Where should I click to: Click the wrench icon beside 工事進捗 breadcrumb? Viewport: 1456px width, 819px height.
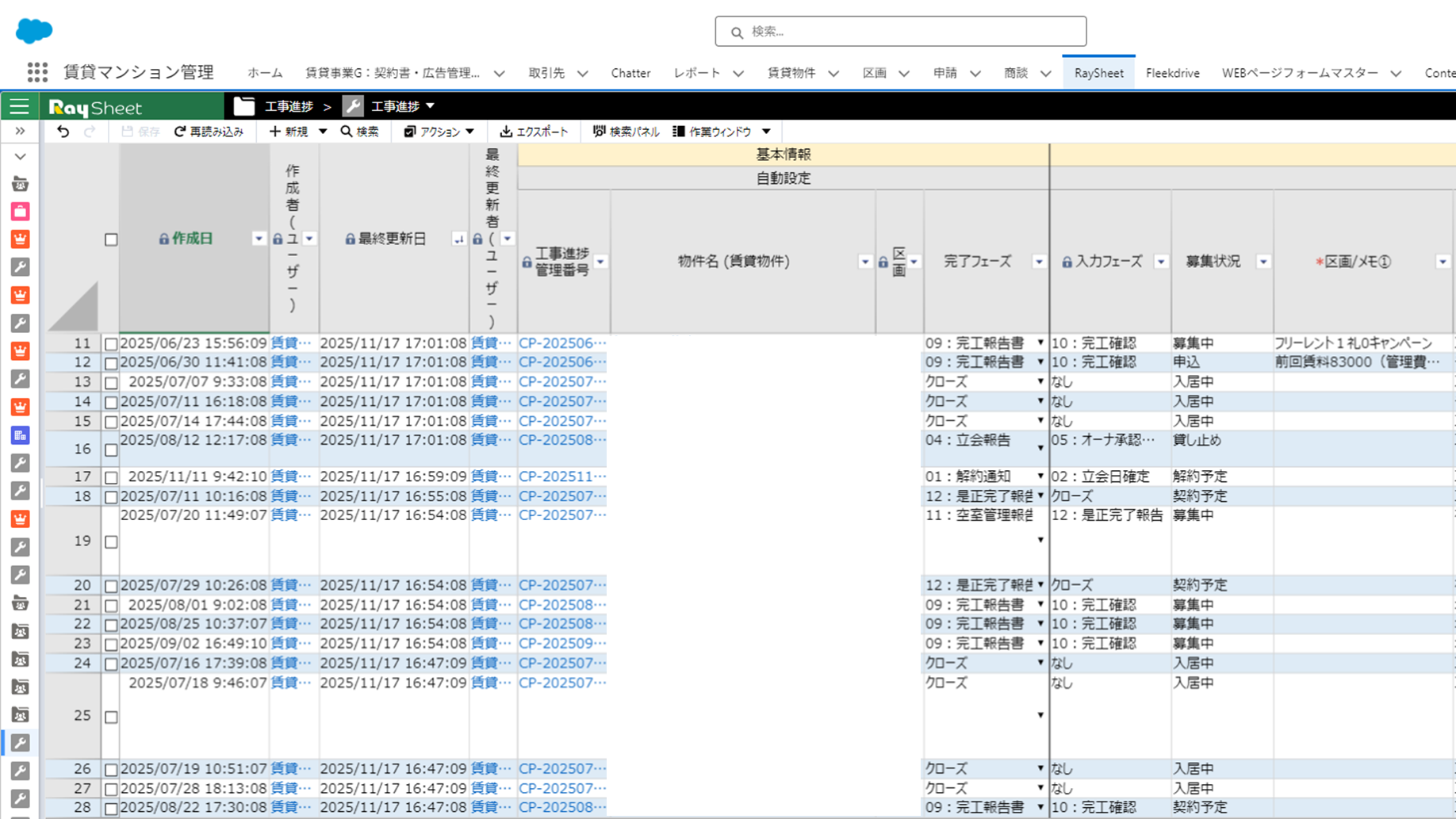[352, 105]
